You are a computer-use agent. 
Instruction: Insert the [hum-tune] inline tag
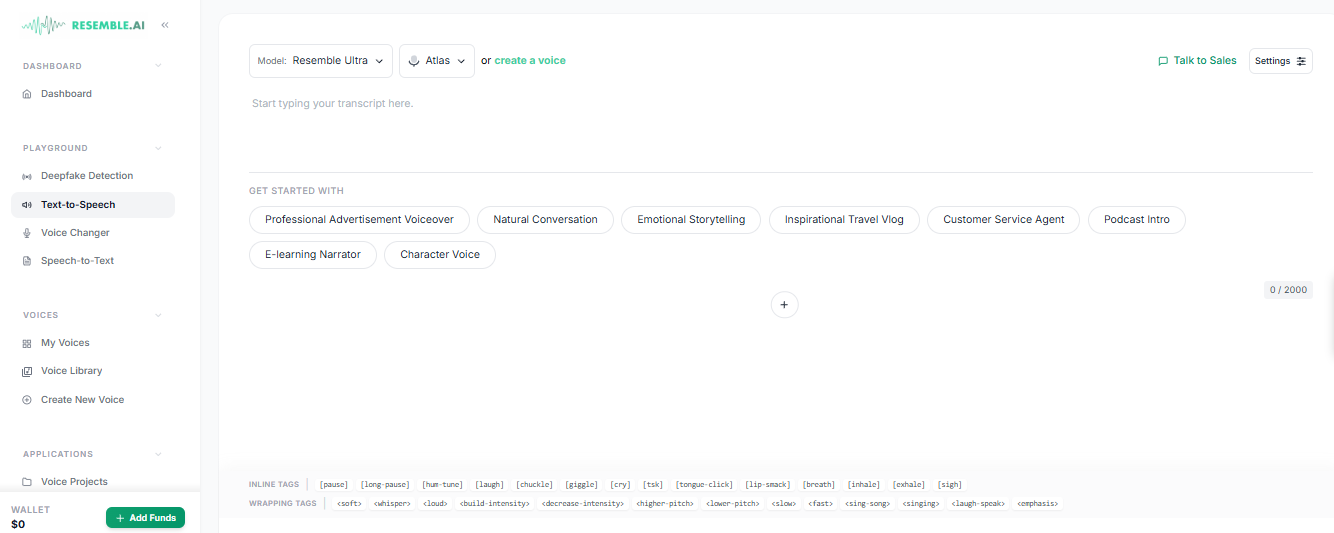(x=443, y=485)
